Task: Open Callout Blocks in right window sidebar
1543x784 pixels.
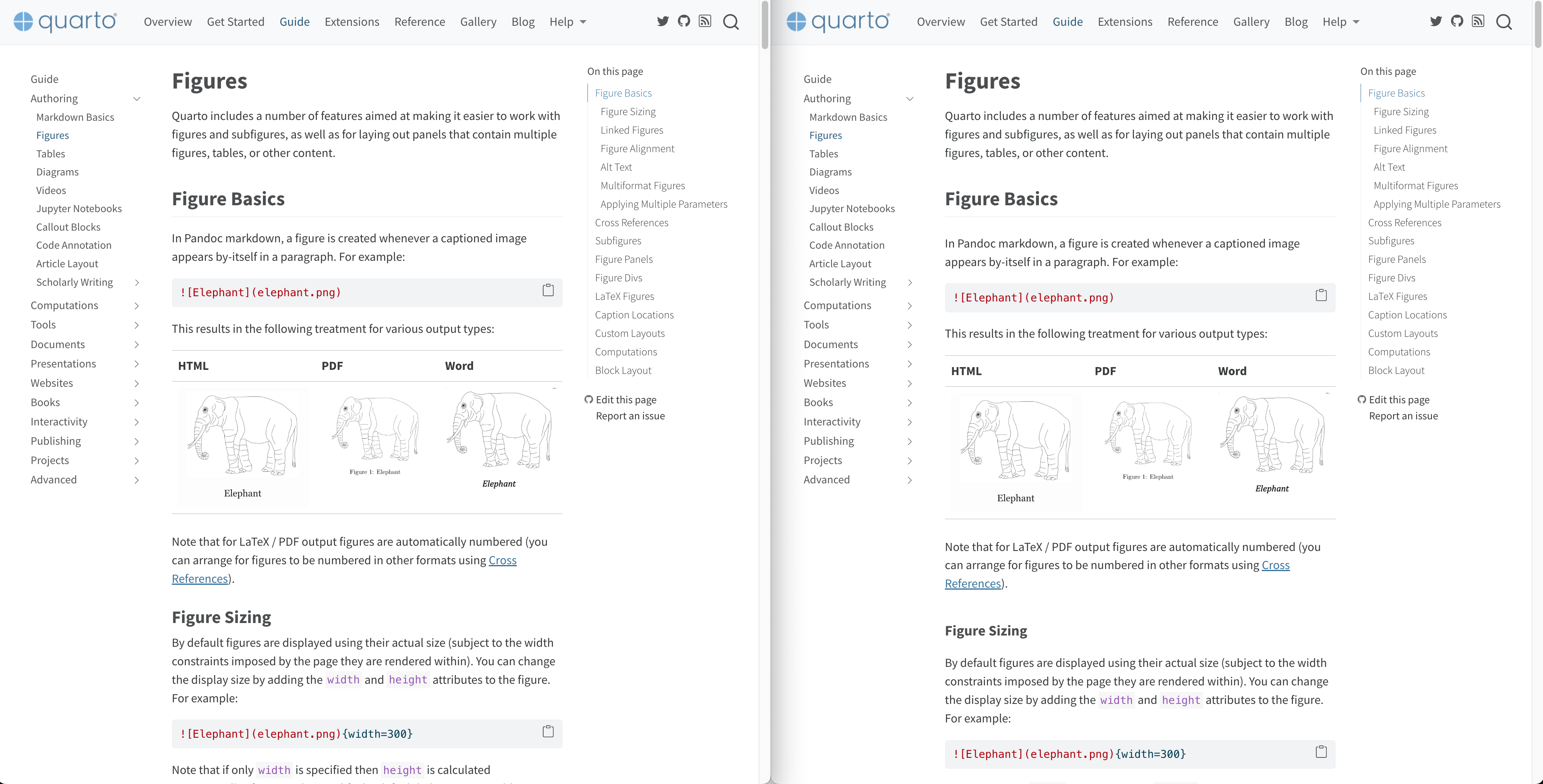Action: (841, 227)
